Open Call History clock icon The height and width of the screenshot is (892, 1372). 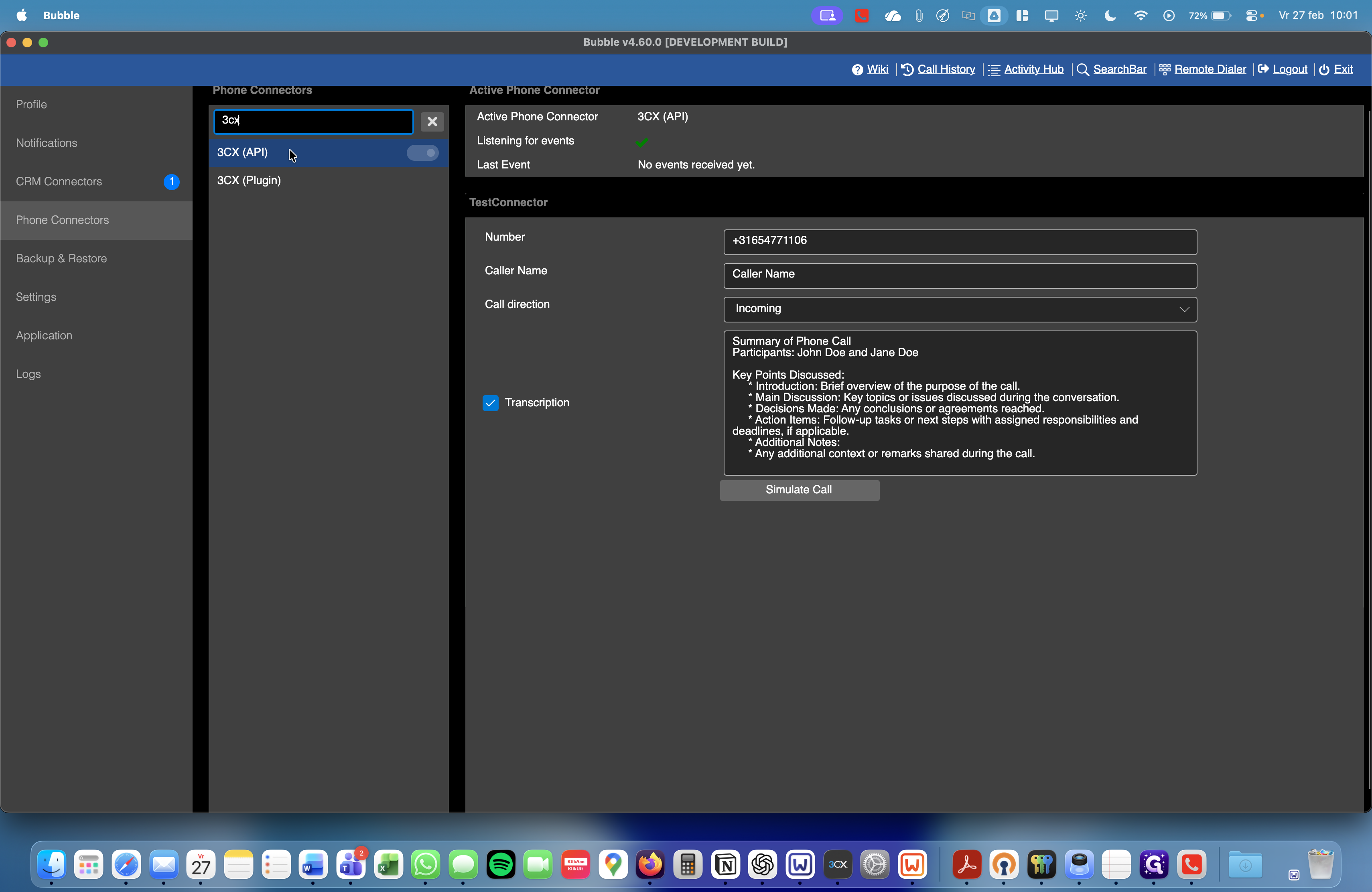[907, 70]
